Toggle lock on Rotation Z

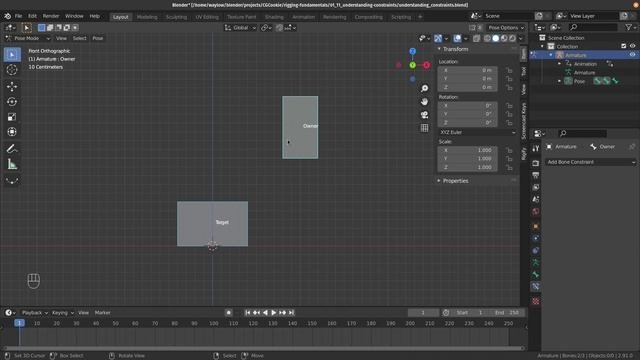[x=509, y=123]
